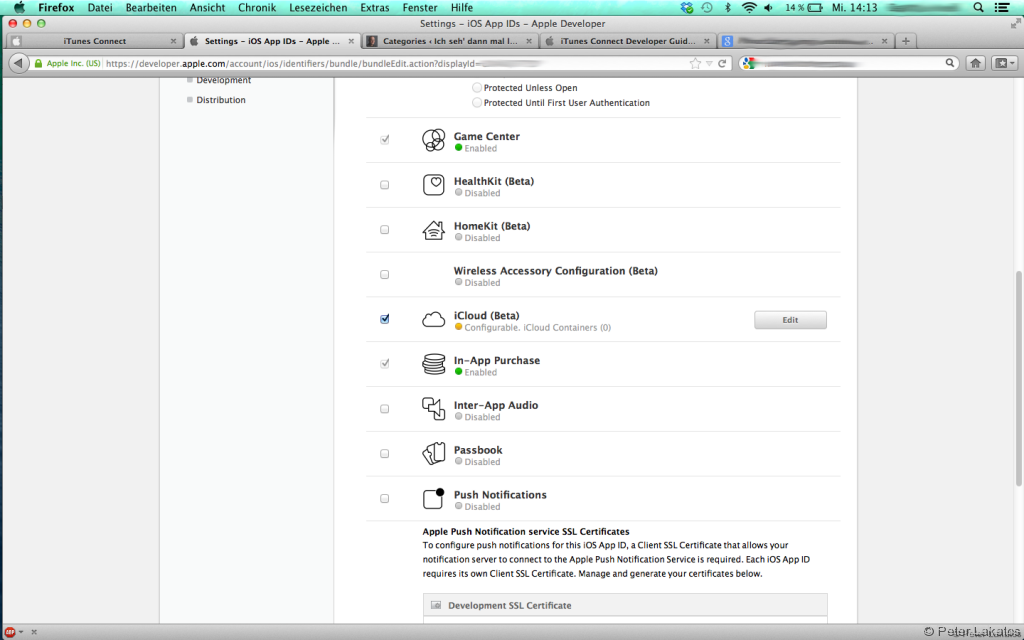Uncheck the iCloud (Beta) checkbox
Image resolution: width=1024 pixels, height=640 pixels.
[x=385, y=319]
